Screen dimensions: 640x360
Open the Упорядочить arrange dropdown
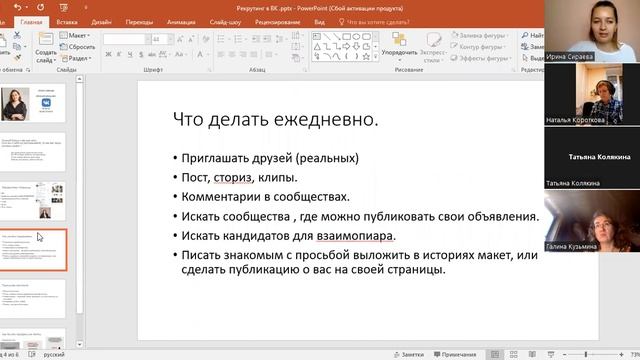[399, 46]
